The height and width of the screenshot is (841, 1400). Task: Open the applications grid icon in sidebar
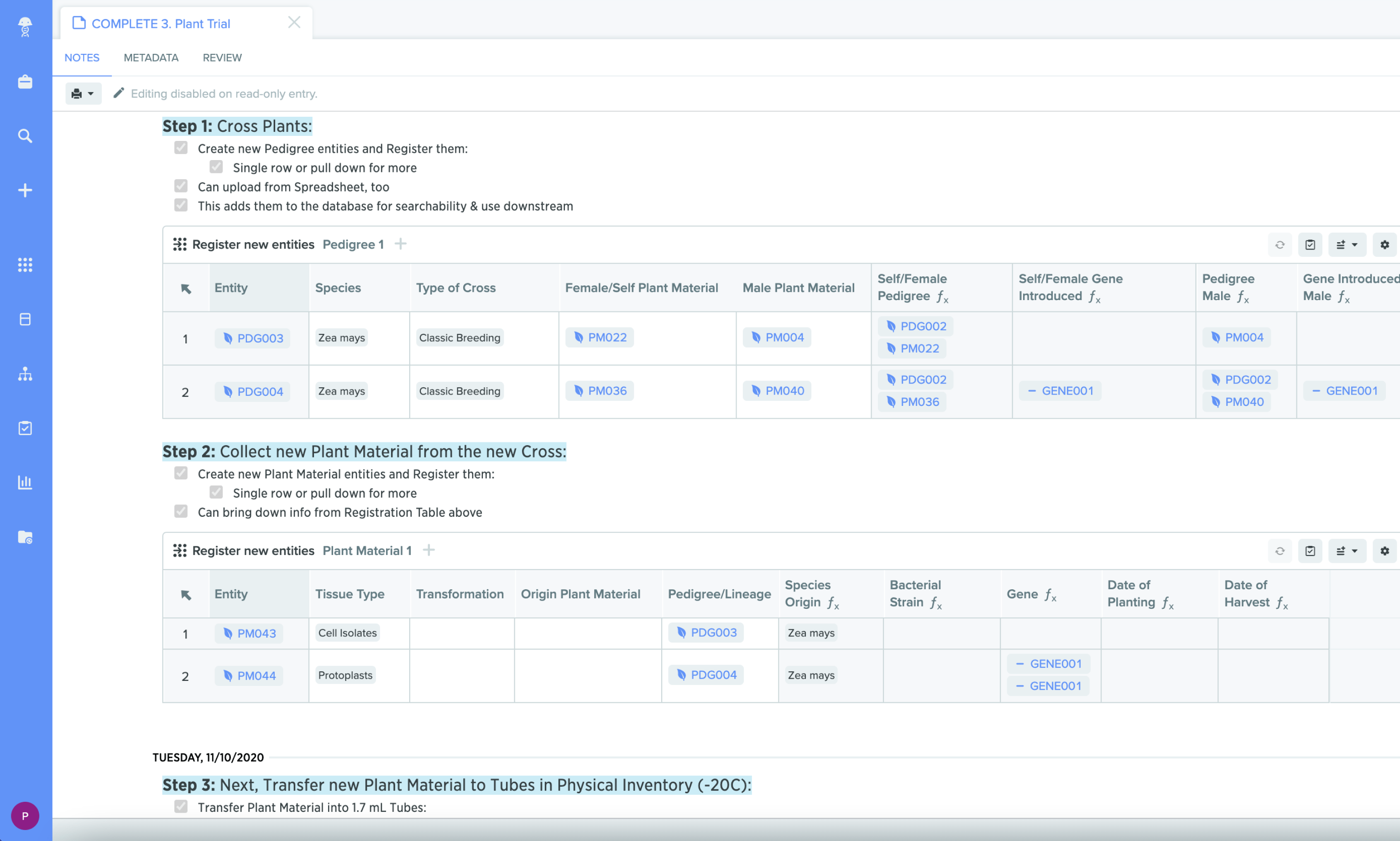[25, 265]
